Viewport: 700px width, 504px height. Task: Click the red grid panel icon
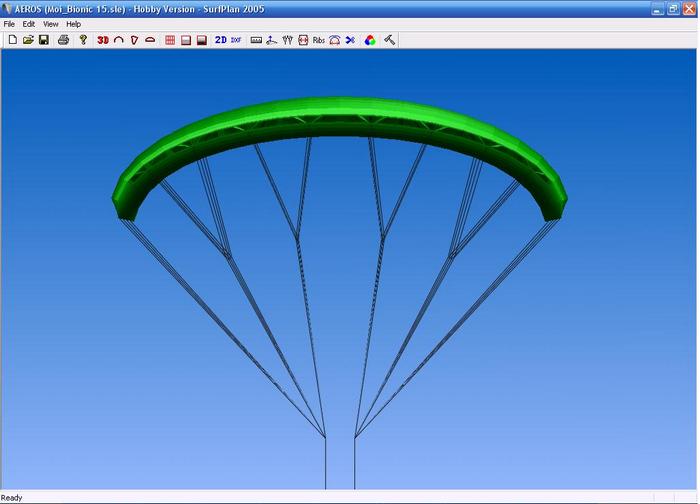(170, 40)
